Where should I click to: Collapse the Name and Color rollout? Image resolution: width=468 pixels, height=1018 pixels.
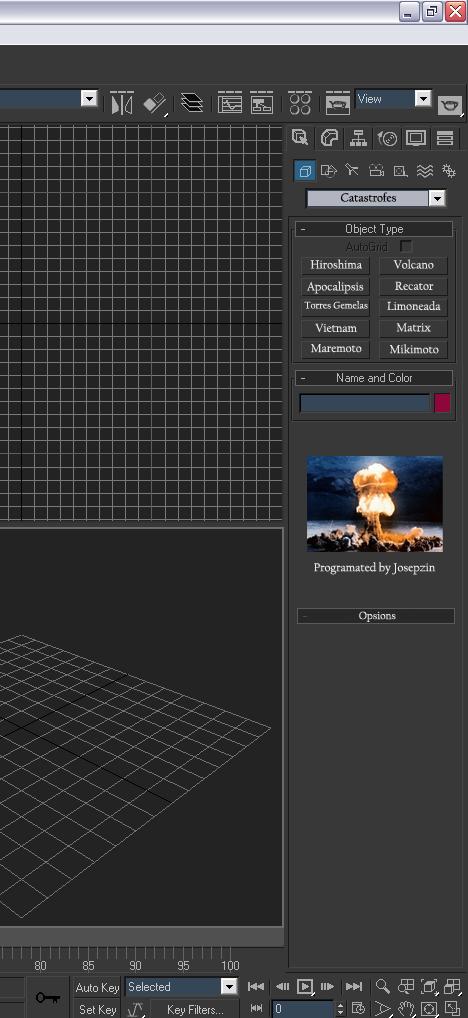pos(374,378)
